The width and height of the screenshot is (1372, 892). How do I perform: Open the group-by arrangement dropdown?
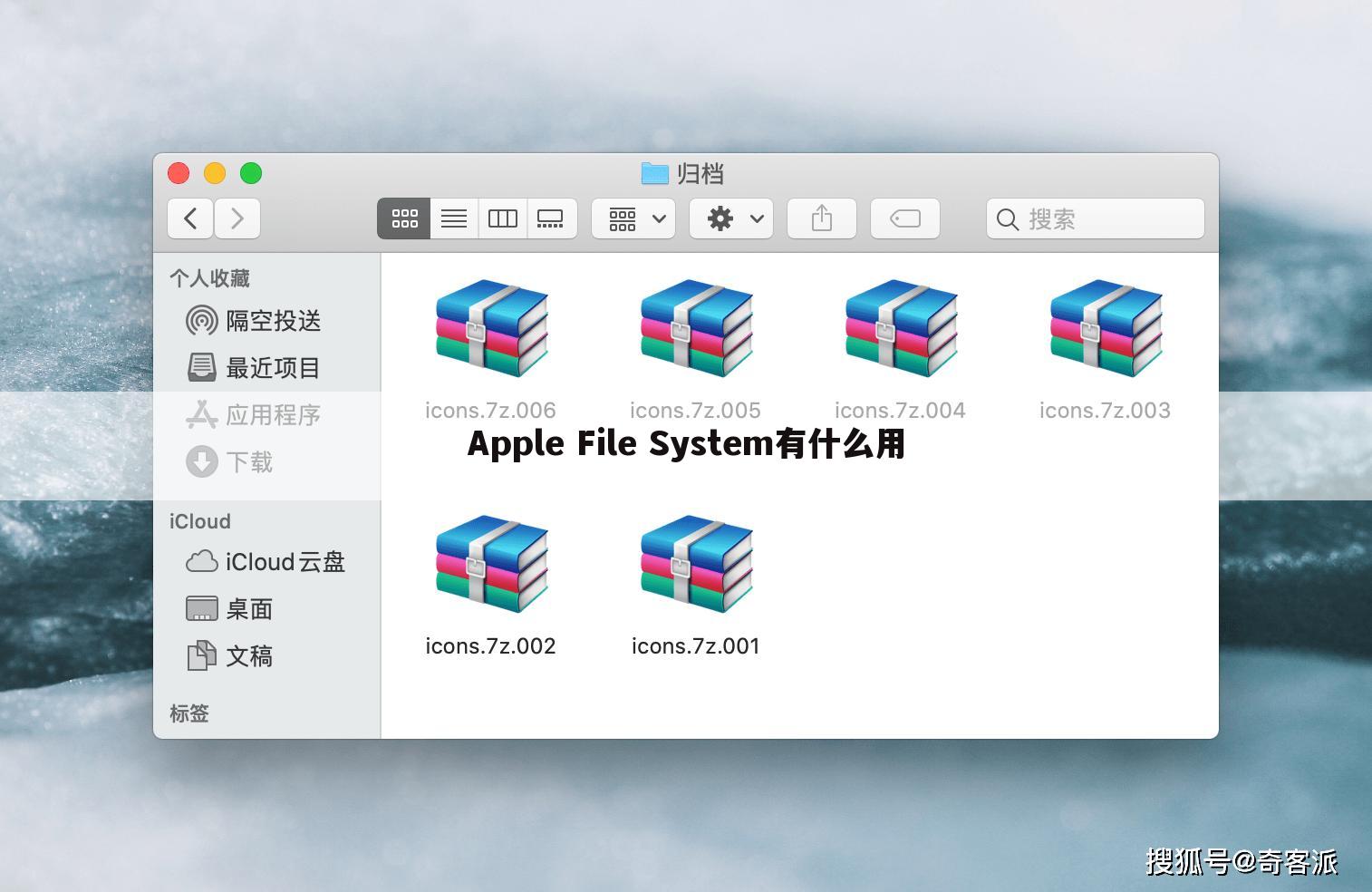(633, 218)
